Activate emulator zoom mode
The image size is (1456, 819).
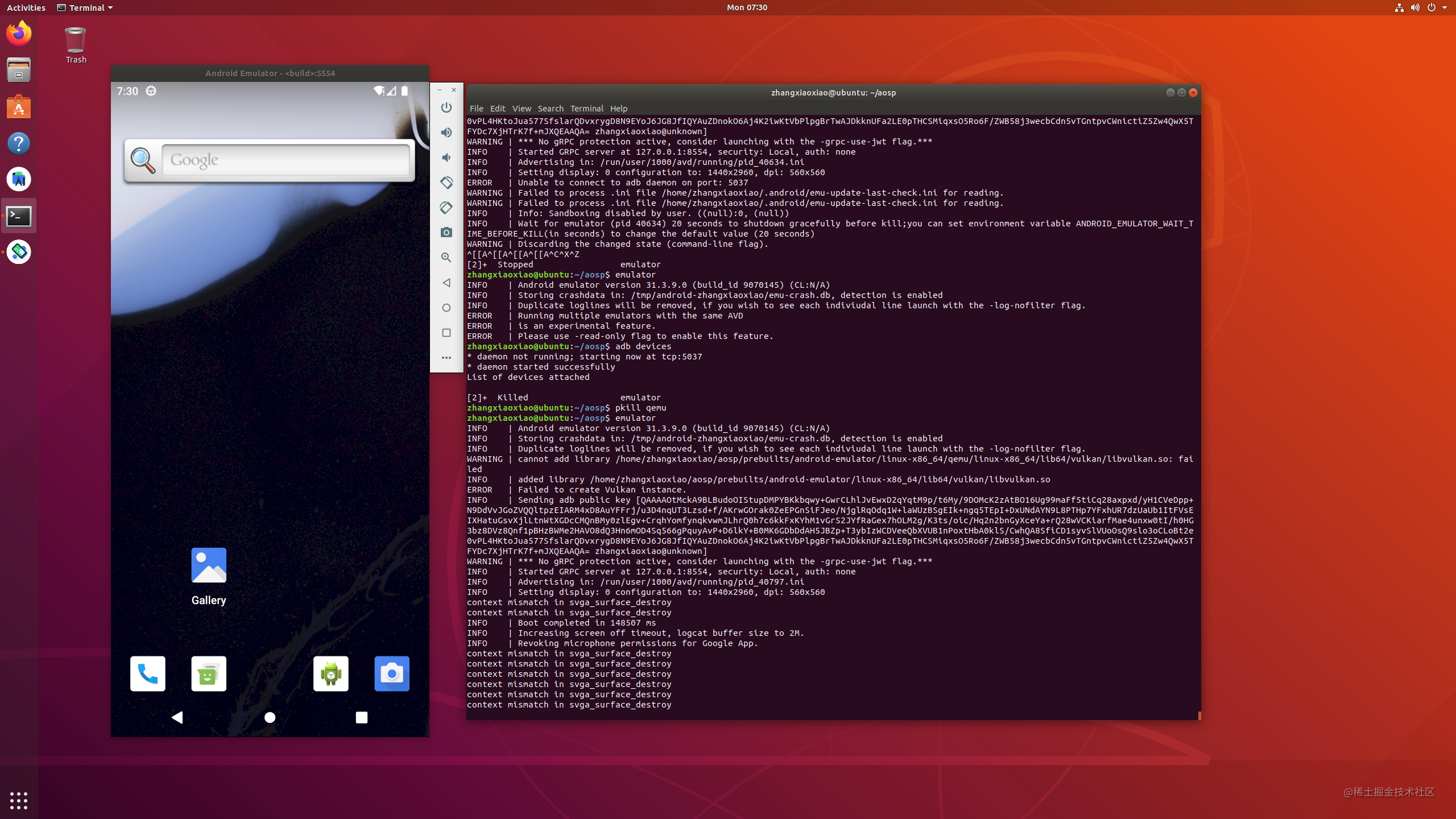click(x=446, y=258)
